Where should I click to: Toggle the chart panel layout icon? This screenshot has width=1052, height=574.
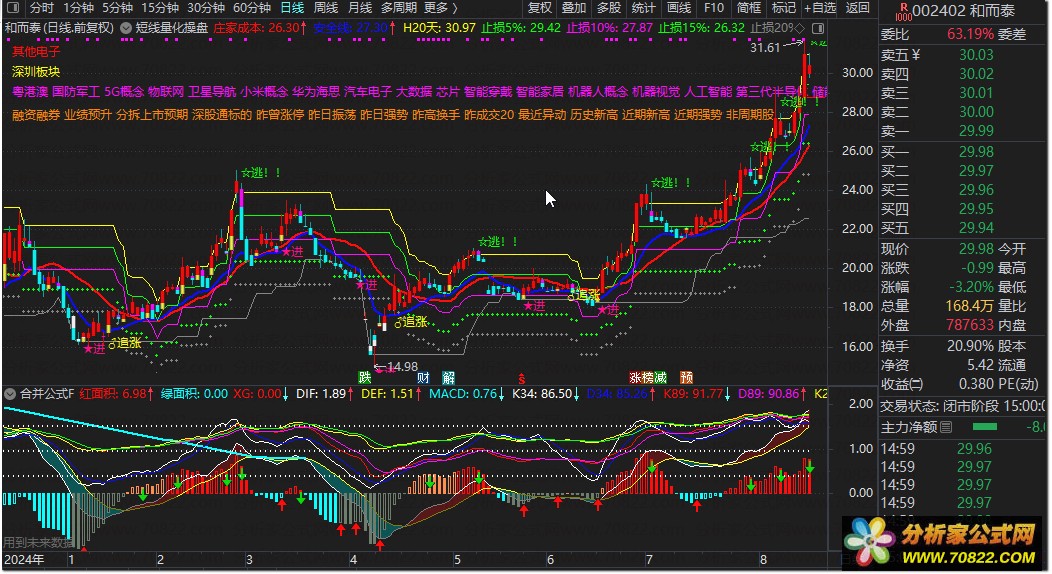point(818,28)
